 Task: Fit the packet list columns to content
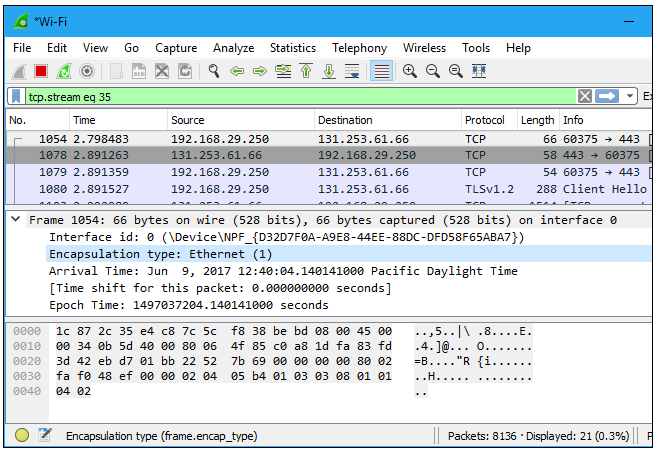coord(479,71)
